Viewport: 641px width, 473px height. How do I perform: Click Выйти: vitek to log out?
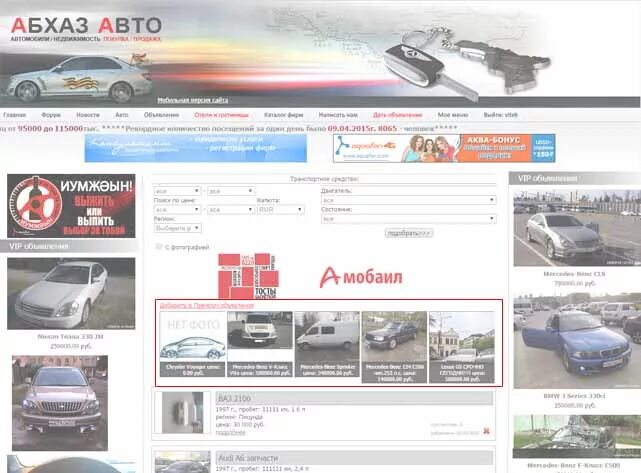pos(501,115)
